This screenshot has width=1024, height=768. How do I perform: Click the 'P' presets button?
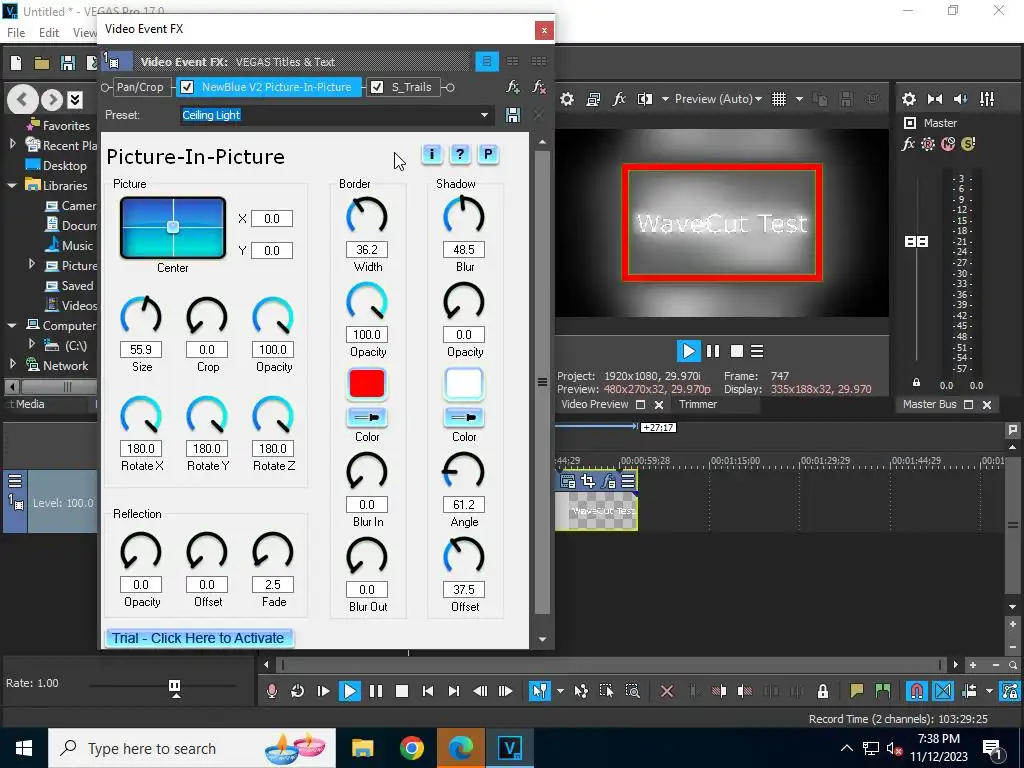coord(488,154)
